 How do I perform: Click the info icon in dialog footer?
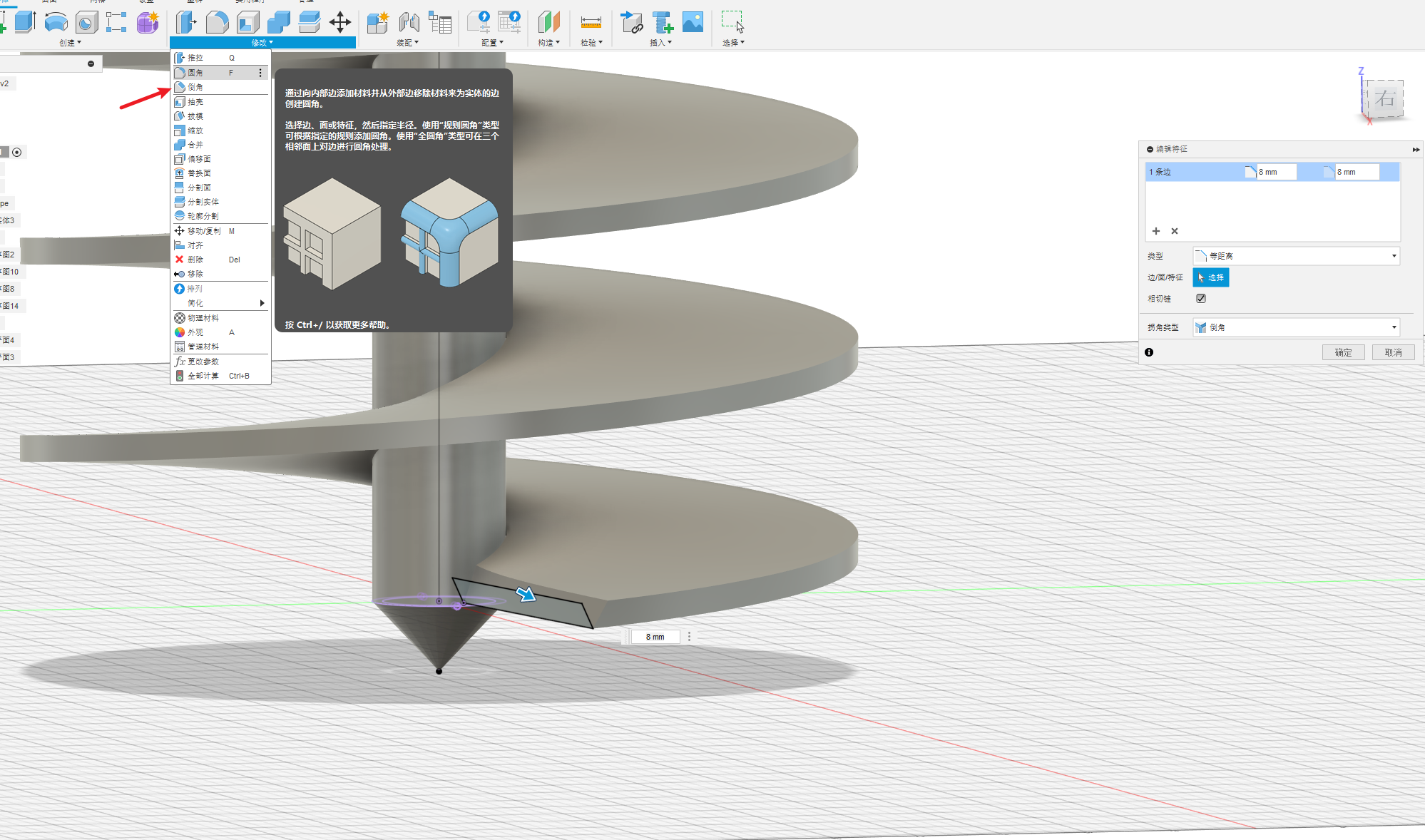pos(1149,352)
